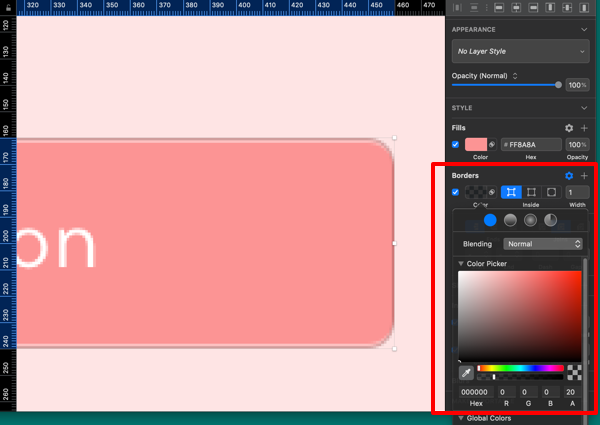Choose the linear gradient fill type
The height and width of the screenshot is (425, 600).
pos(510,220)
